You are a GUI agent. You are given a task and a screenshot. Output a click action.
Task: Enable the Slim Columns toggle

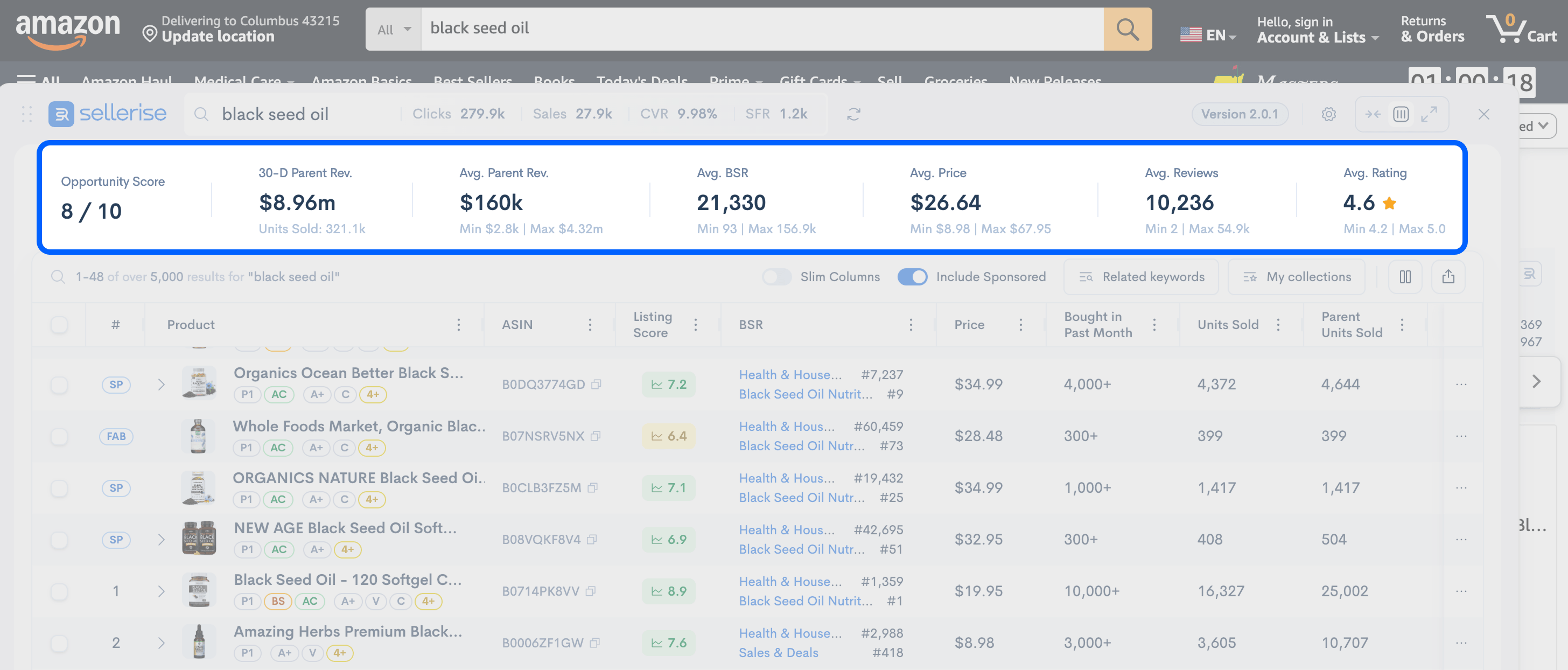(776, 277)
